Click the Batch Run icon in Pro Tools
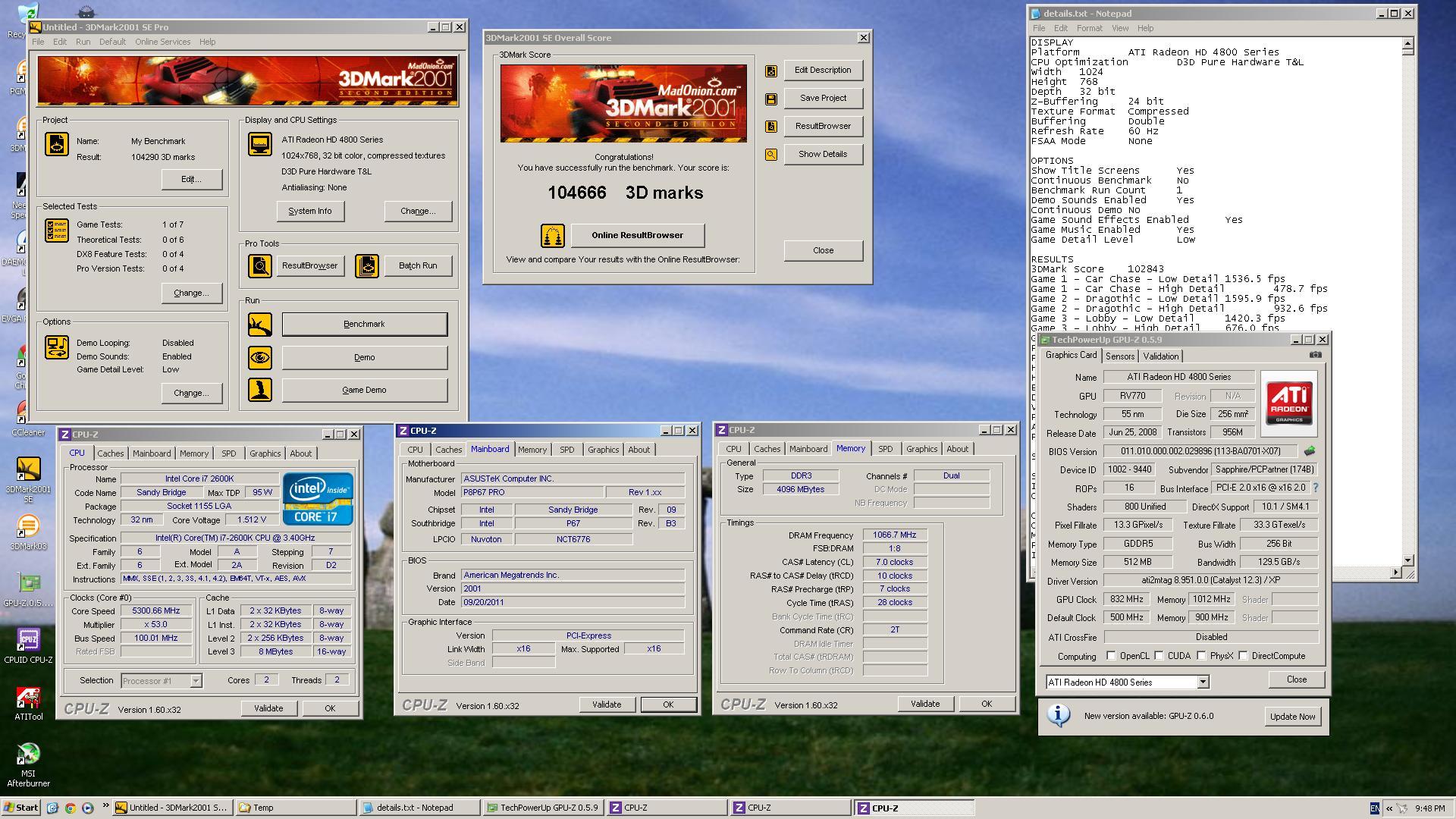Screen dimensions: 1456x819 pos(367,266)
